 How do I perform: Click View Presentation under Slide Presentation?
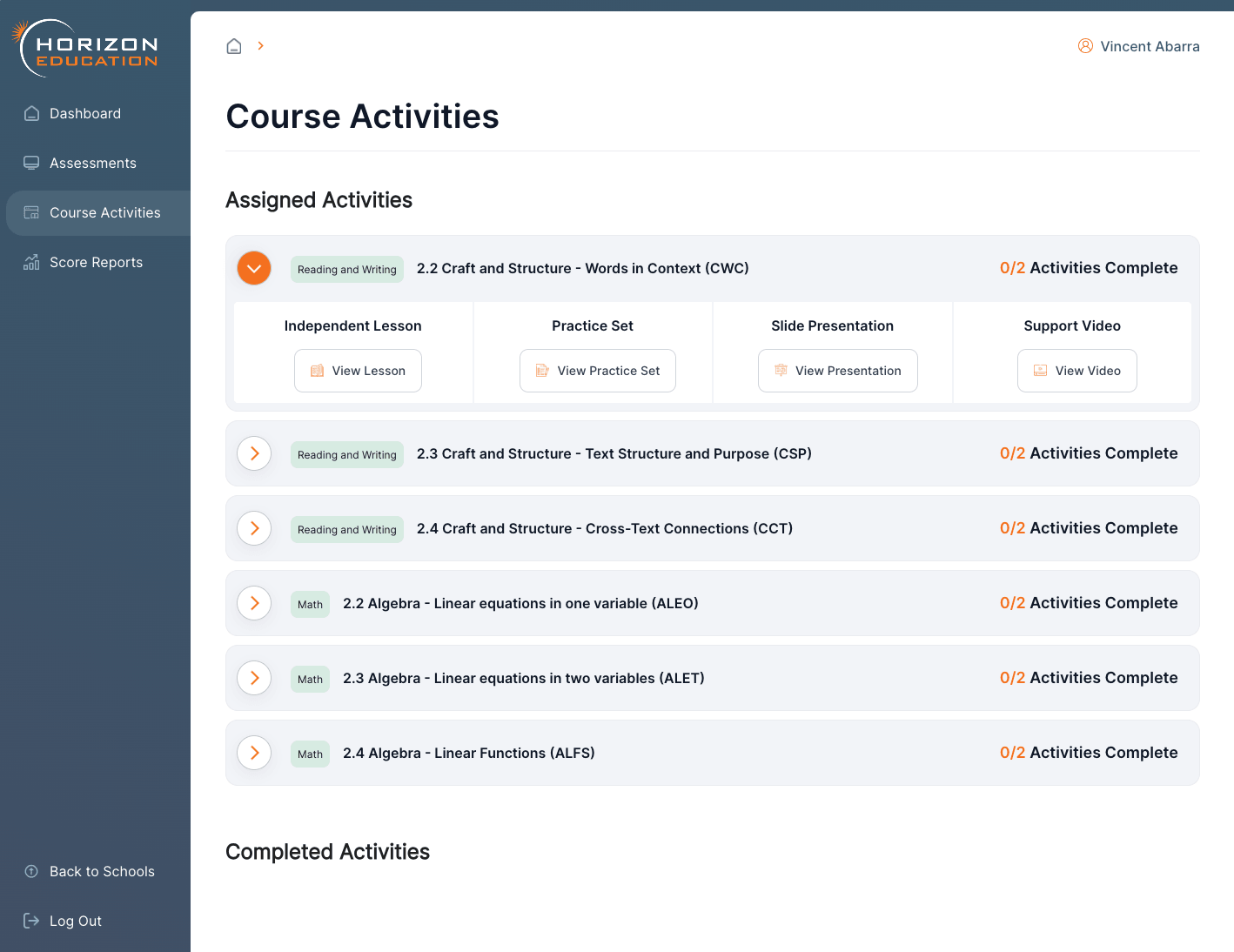(x=837, y=371)
